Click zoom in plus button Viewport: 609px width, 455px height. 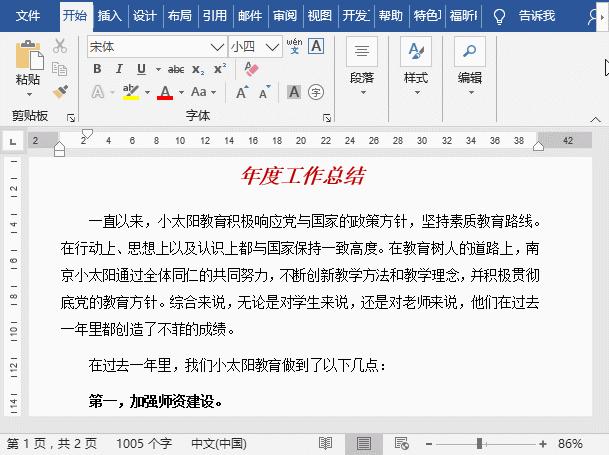click(543, 444)
